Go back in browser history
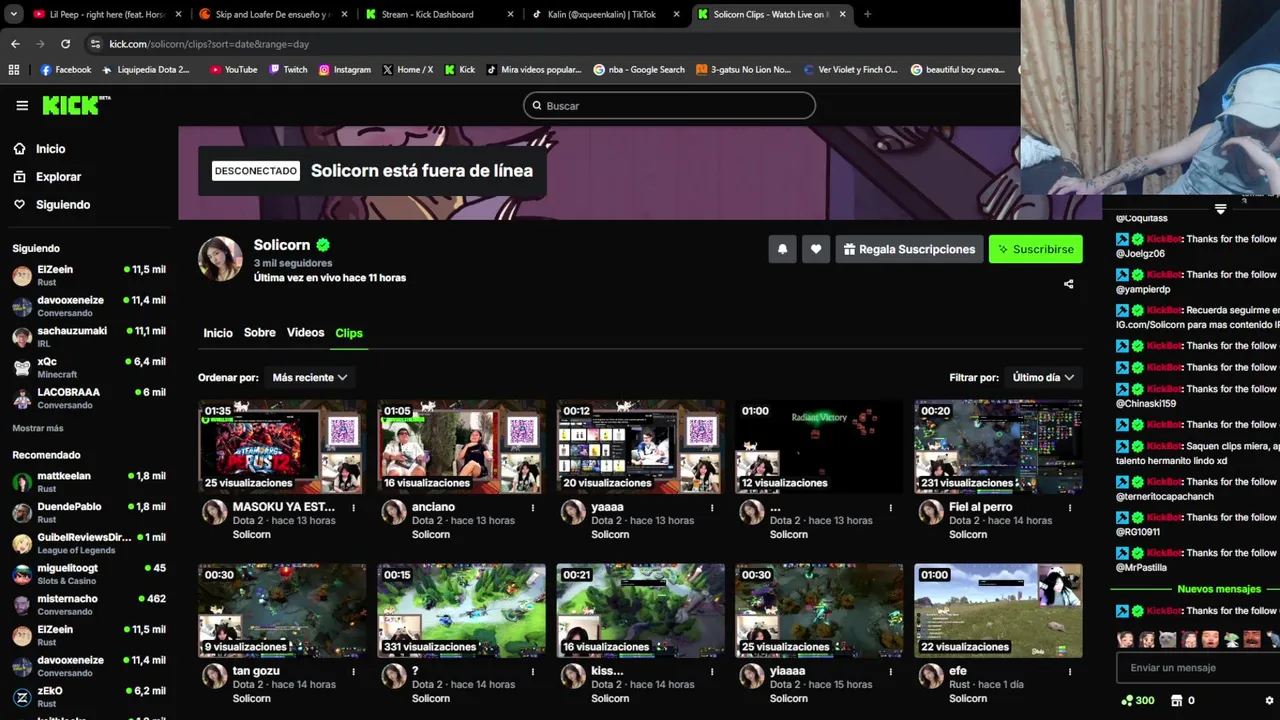 (x=15, y=44)
